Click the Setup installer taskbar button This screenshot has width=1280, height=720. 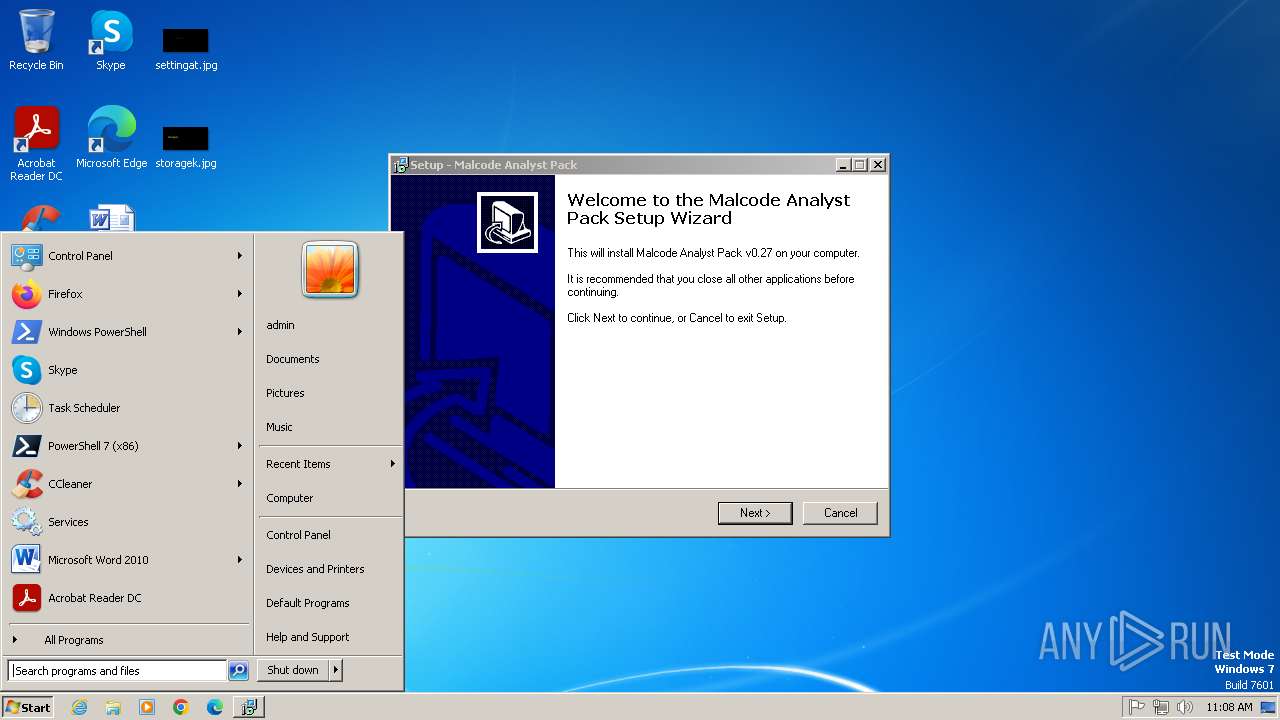(x=249, y=707)
